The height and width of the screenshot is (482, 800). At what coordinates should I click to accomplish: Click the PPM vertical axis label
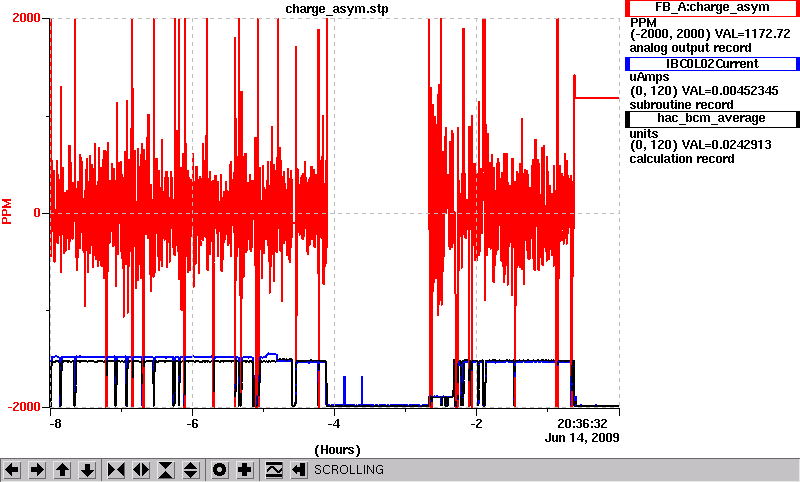point(7,212)
